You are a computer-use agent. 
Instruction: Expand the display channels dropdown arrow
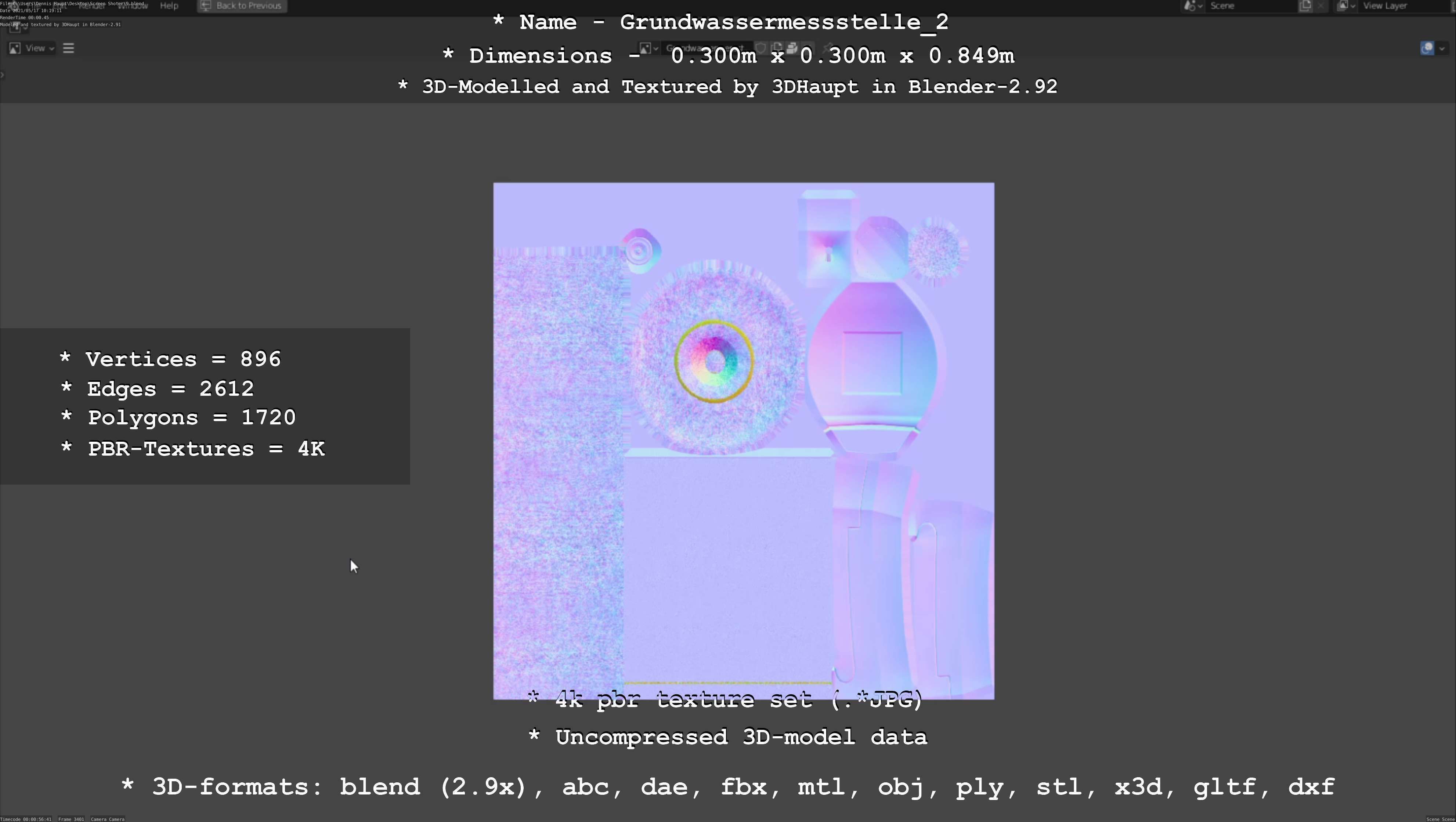[1442, 48]
